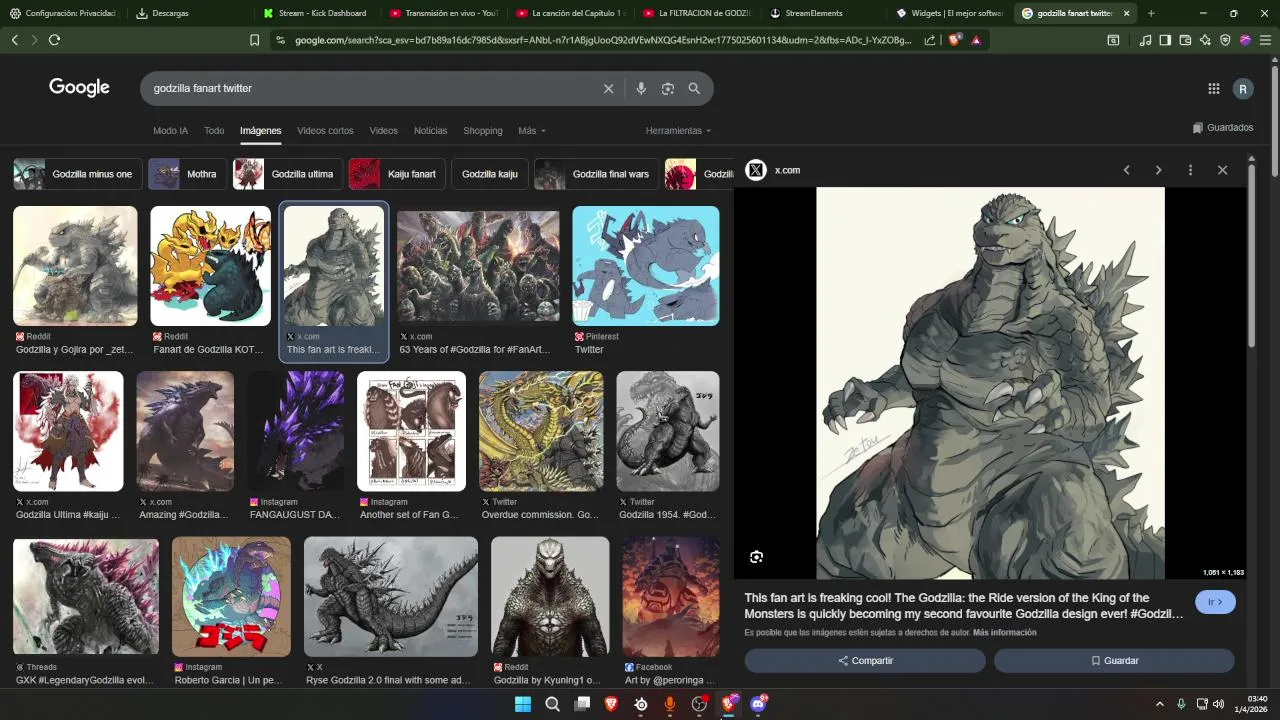Open Windows Start menu
Screen dimensions: 1280x720
pyautogui.click(x=523, y=704)
